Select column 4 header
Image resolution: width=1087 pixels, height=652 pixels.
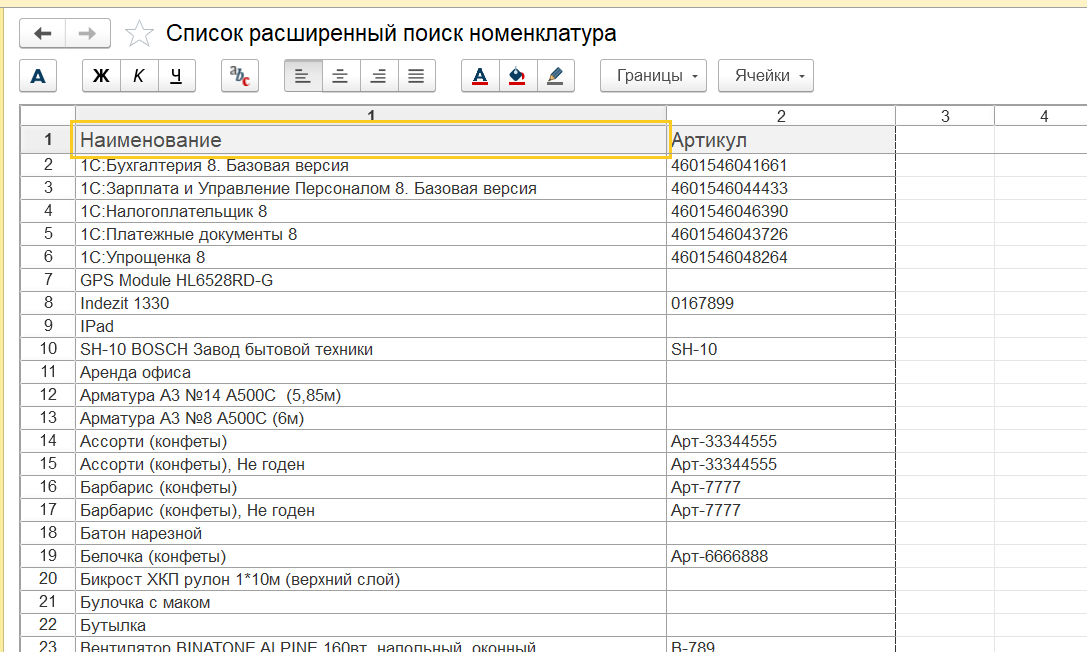click(1043, 116)
